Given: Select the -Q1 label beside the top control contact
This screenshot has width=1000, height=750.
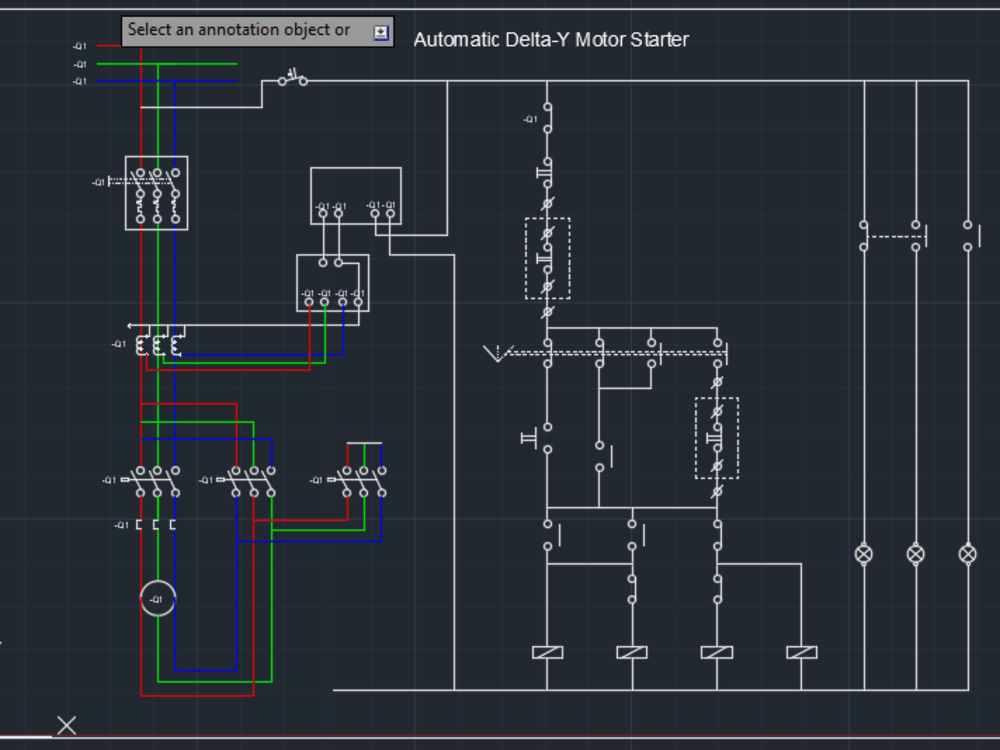Looking at the screenshot, I should (530, 119).
